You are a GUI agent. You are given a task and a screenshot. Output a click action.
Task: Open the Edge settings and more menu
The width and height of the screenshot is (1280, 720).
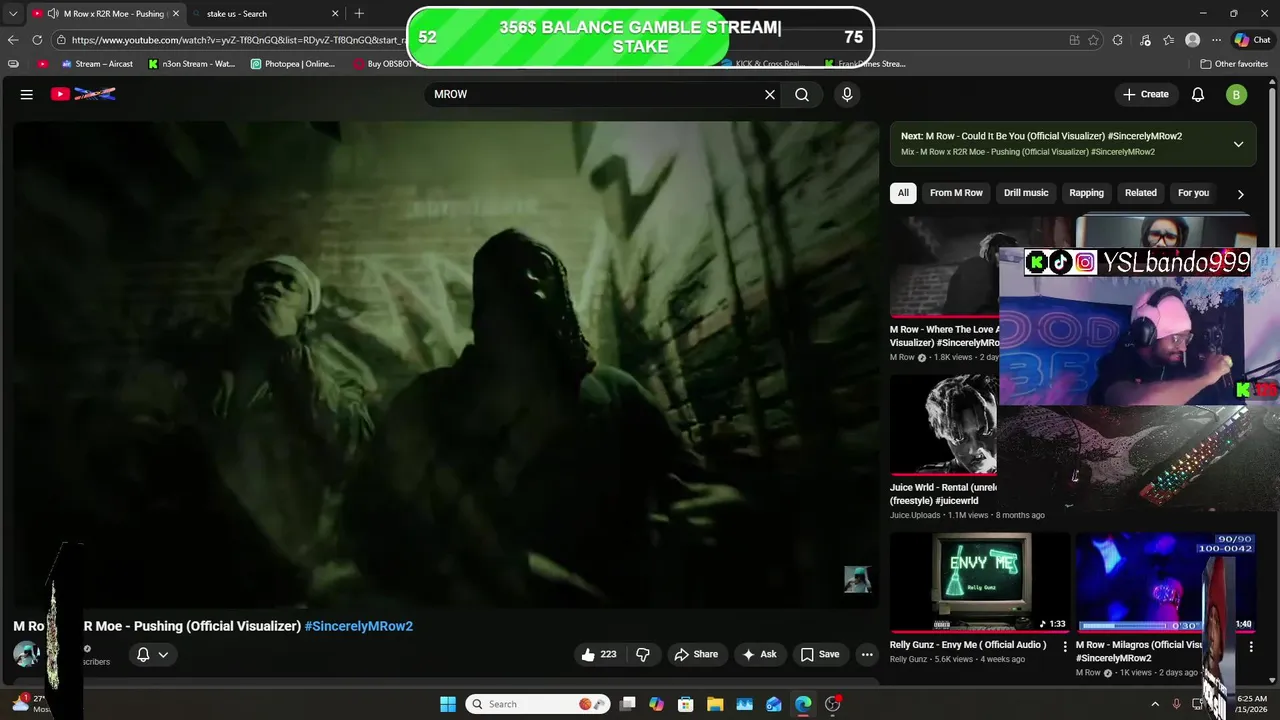click(x=1216, y=40)
